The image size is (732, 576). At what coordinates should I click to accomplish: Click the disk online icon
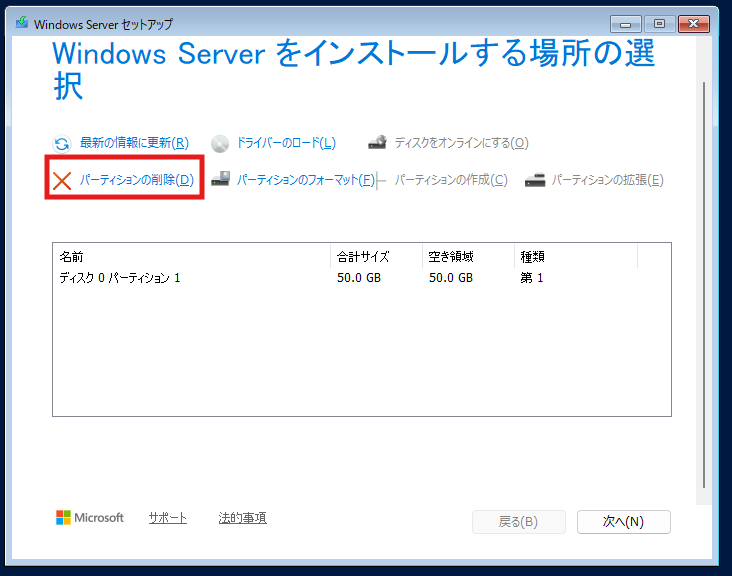(x=377, y=142)
